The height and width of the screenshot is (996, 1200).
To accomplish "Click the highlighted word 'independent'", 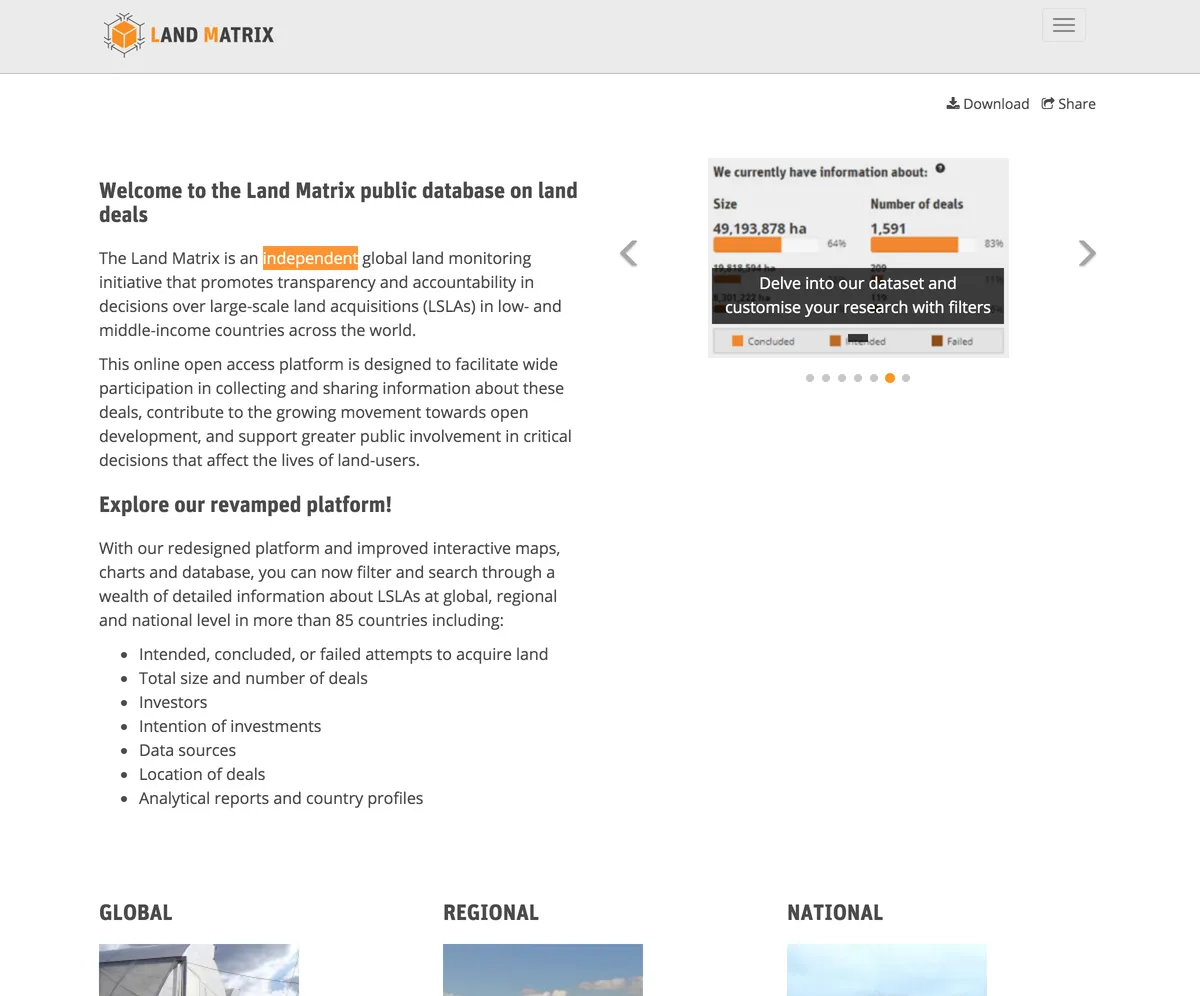I will 310,258.
